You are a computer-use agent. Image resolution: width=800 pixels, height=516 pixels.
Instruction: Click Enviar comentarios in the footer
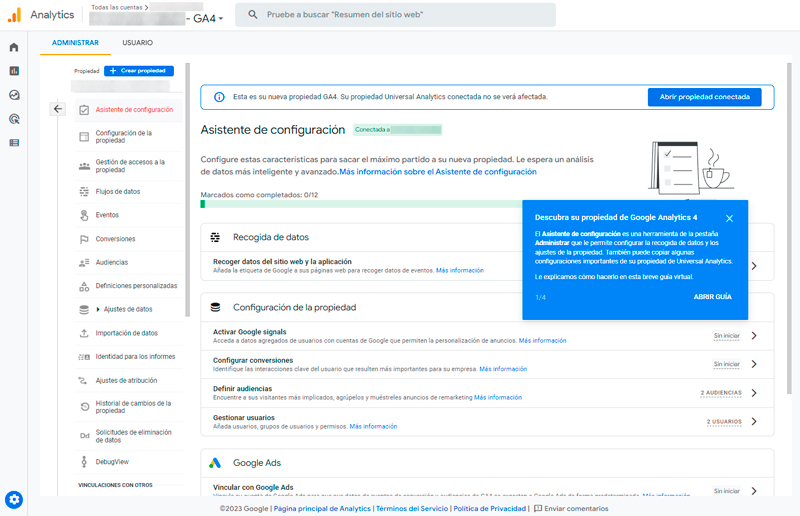pyautogui.click(x=571, y=509)
